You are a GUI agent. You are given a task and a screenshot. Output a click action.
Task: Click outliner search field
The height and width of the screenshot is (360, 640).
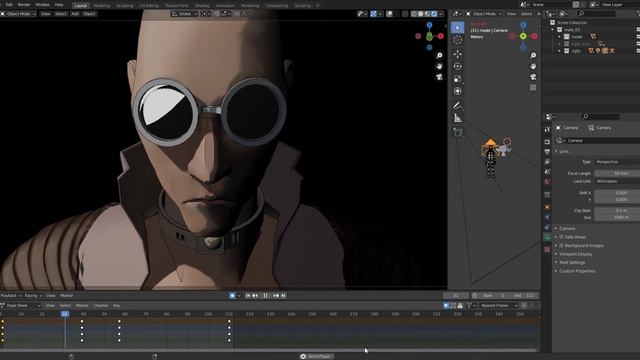coord(597,14)
